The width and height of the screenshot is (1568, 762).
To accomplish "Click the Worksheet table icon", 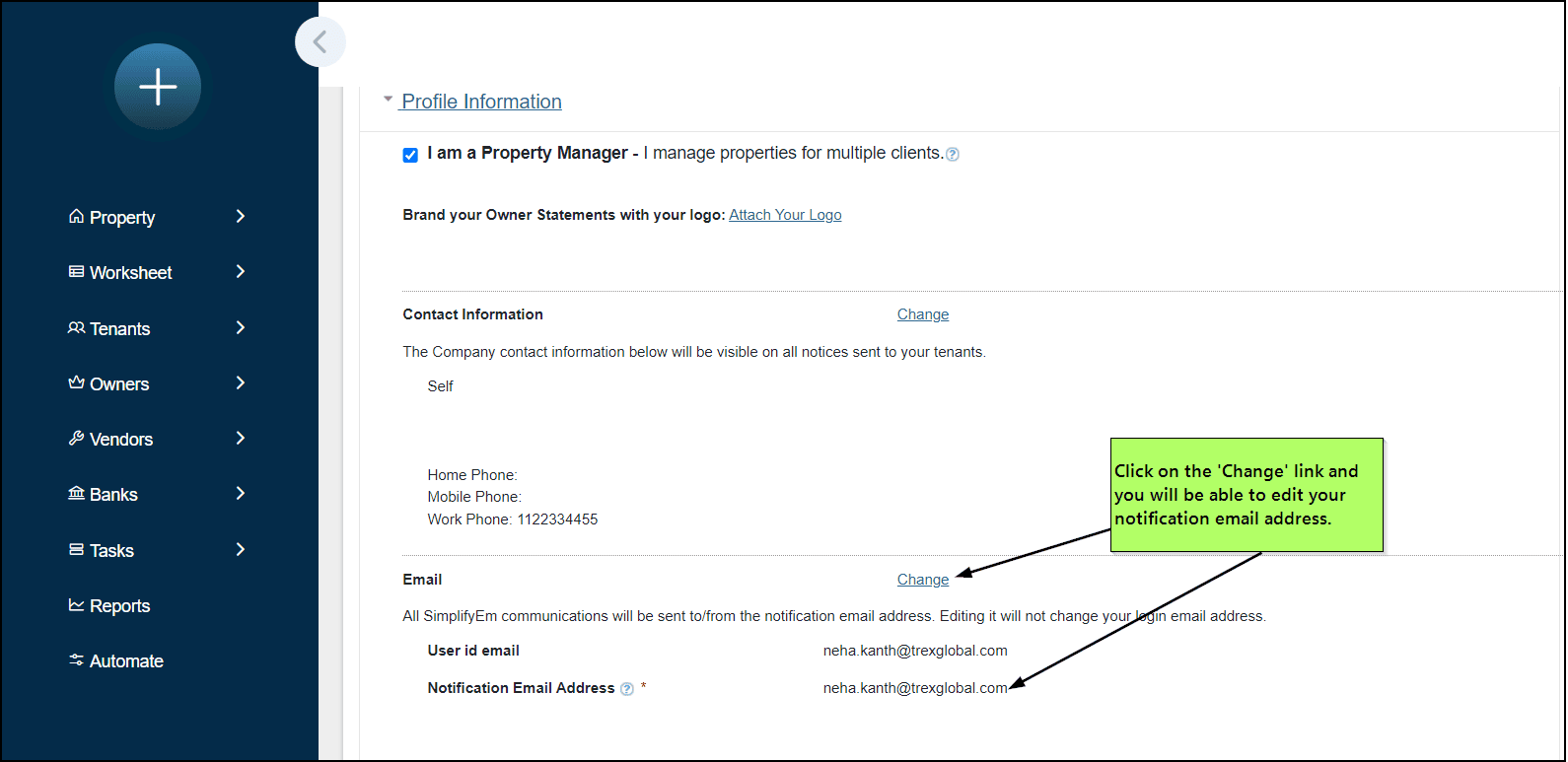I will tap(76, 272).
